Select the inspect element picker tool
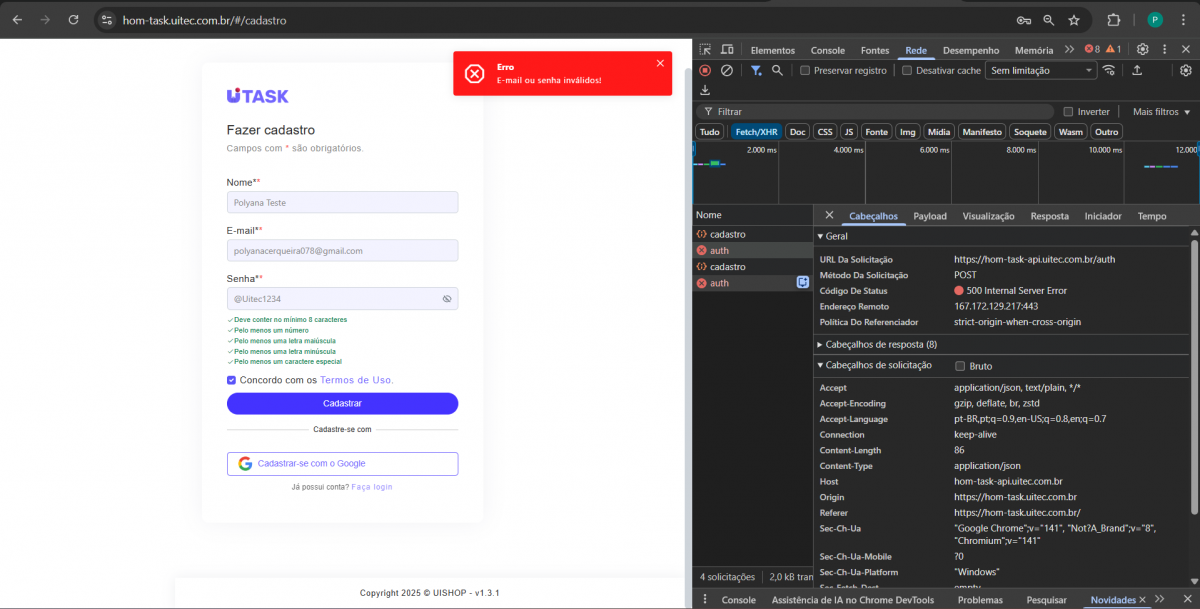This screenshot has height=609, width=1200. pos(705,50)
